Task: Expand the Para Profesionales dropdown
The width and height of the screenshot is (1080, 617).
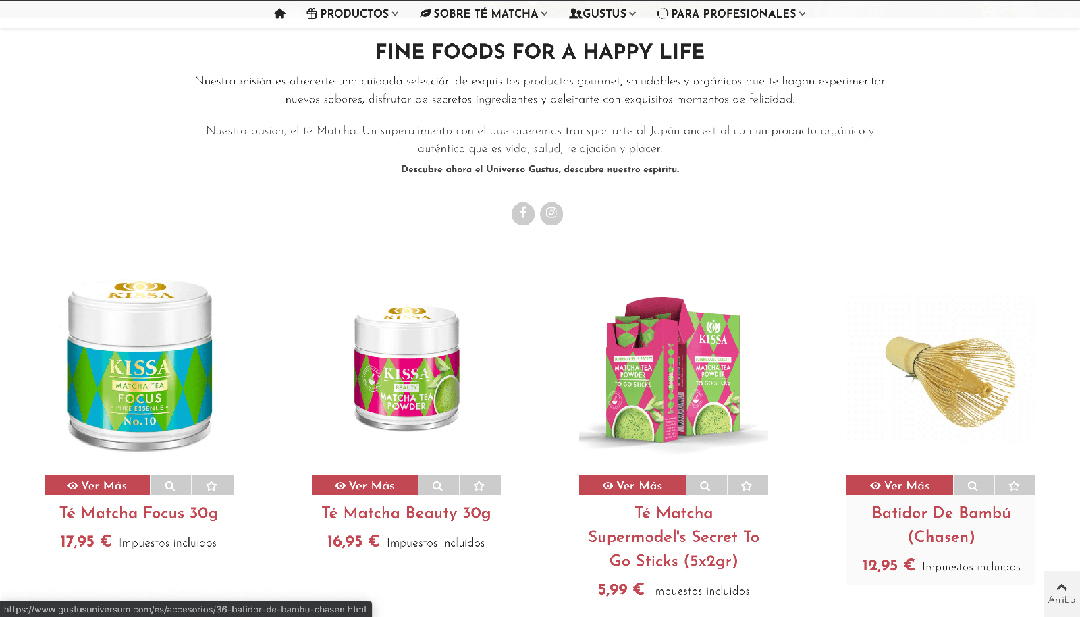Action: point(731,14)
